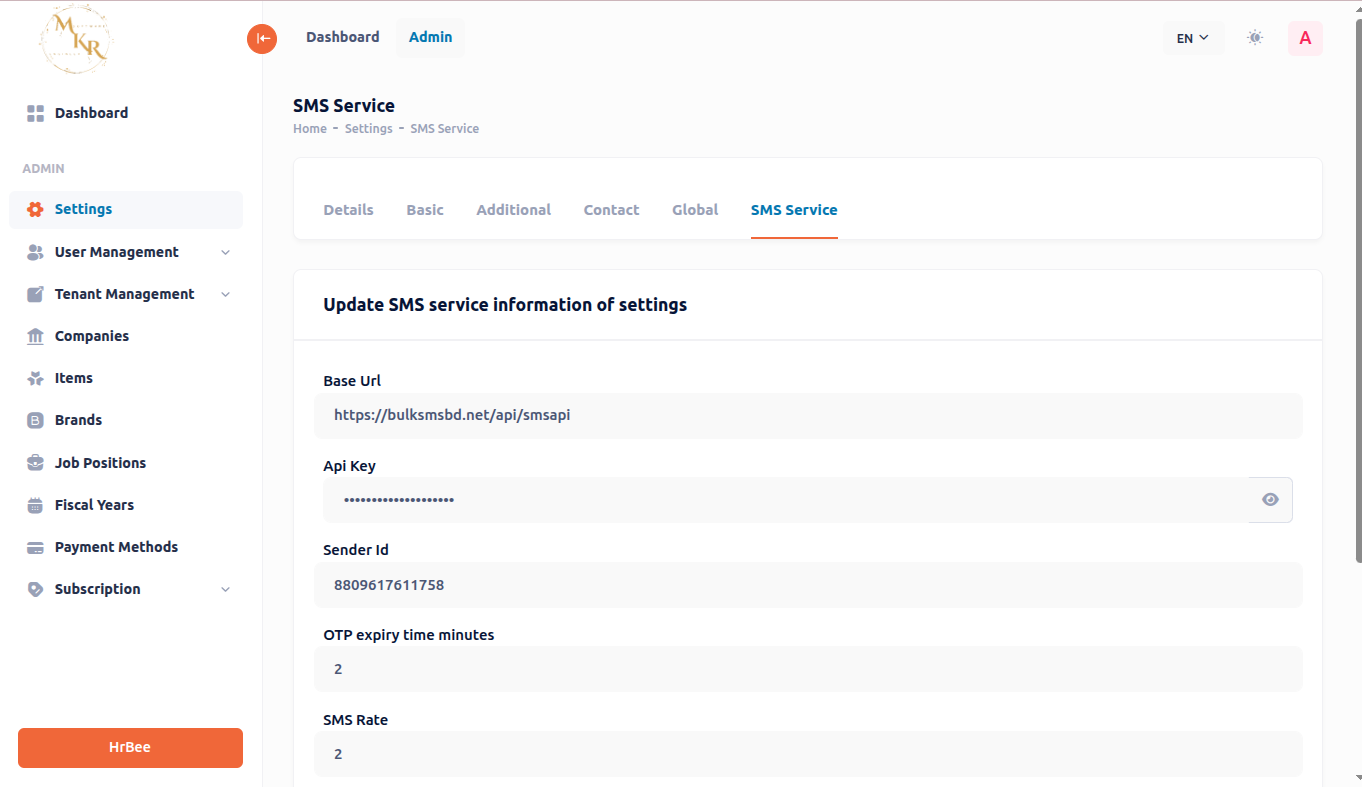Click the HrBee orange button

tap(130, 748)
